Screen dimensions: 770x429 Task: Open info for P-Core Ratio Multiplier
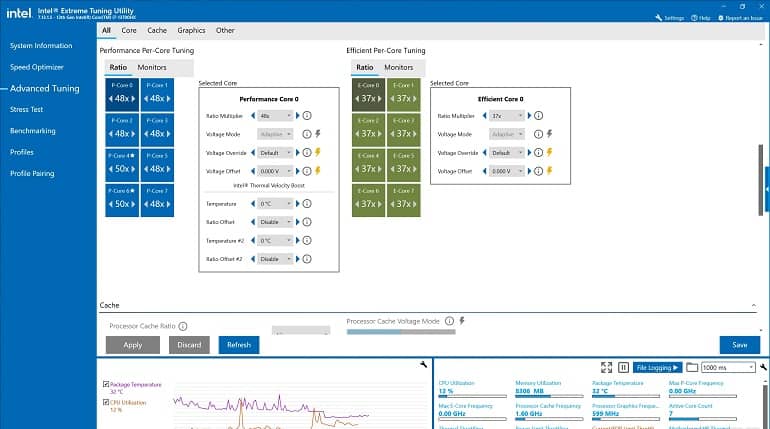point(307,116)
